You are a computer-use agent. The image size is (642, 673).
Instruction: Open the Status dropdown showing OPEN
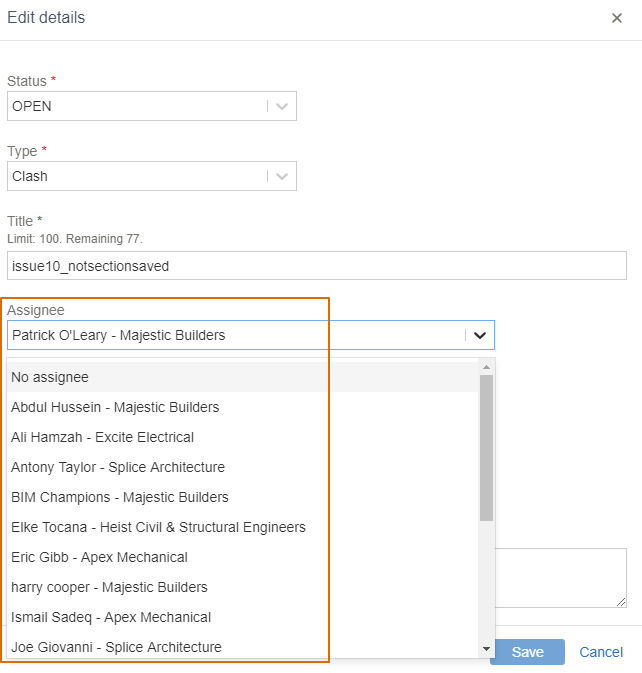[152, 106]
